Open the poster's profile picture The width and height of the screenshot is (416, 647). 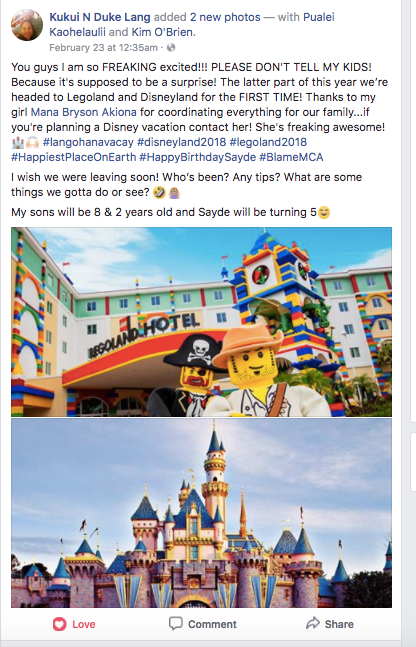click(27, 25)
